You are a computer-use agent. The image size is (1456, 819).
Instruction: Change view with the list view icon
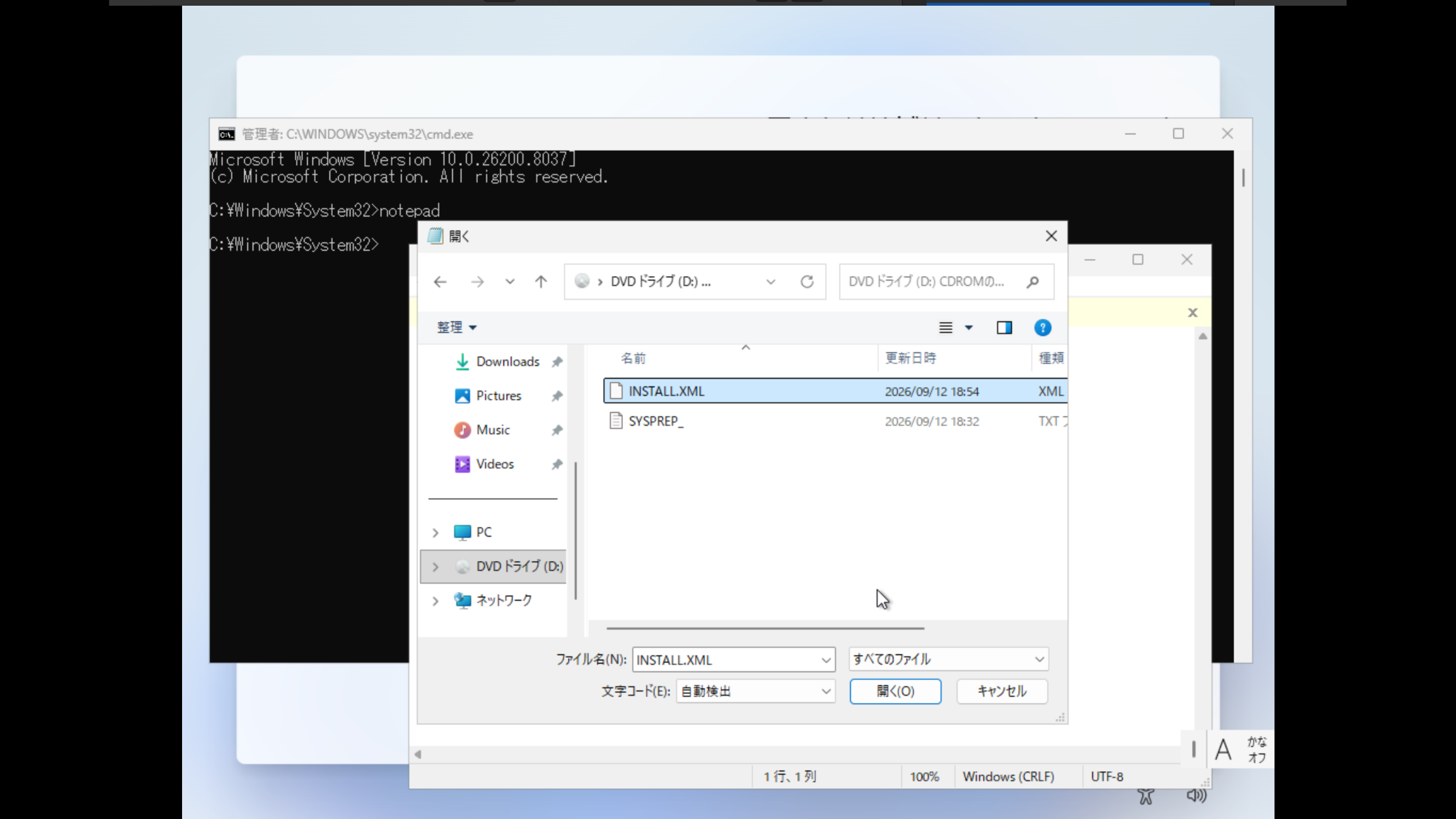(945, 327)
